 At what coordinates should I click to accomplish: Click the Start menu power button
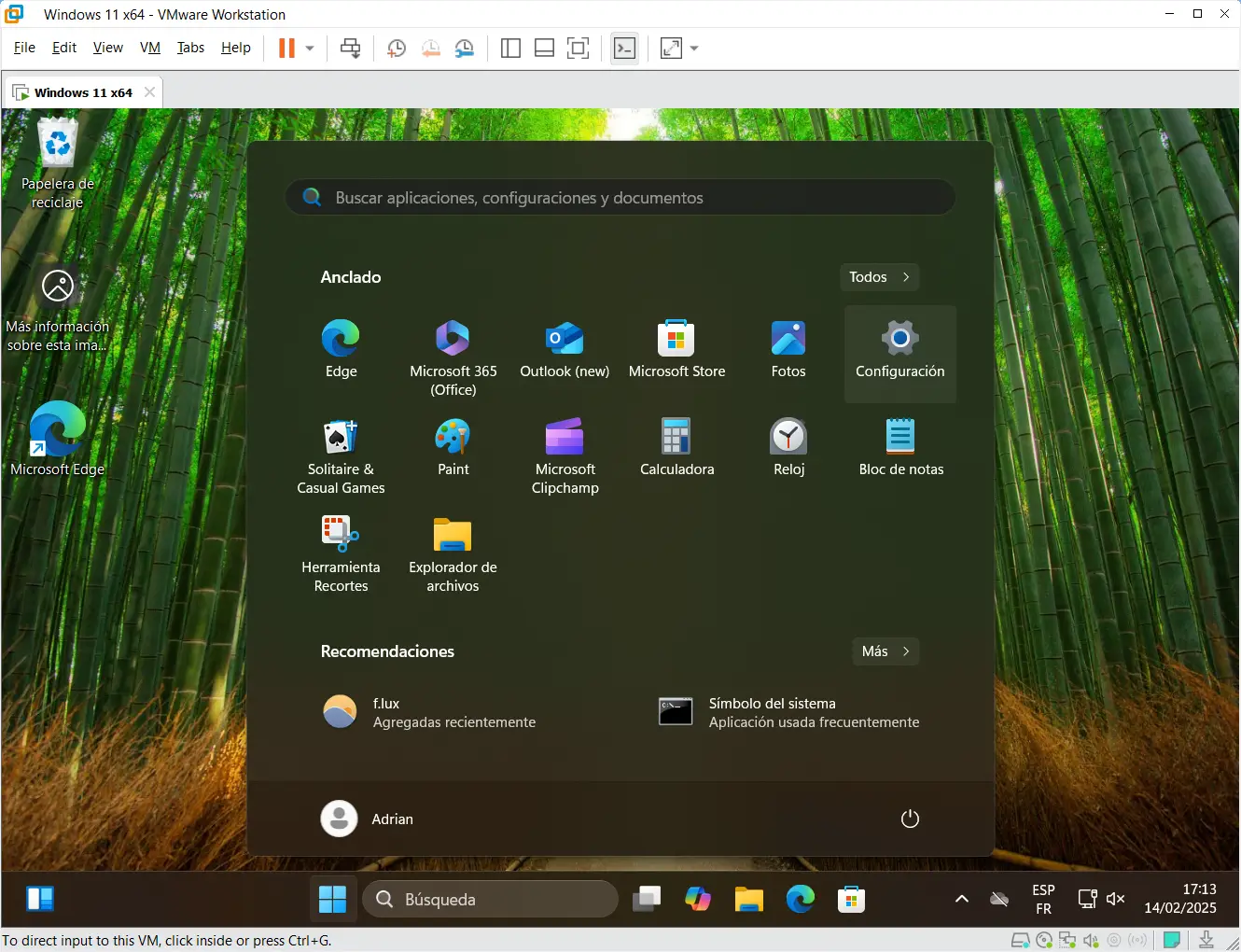pyautogui.click(x=910, y=819)
